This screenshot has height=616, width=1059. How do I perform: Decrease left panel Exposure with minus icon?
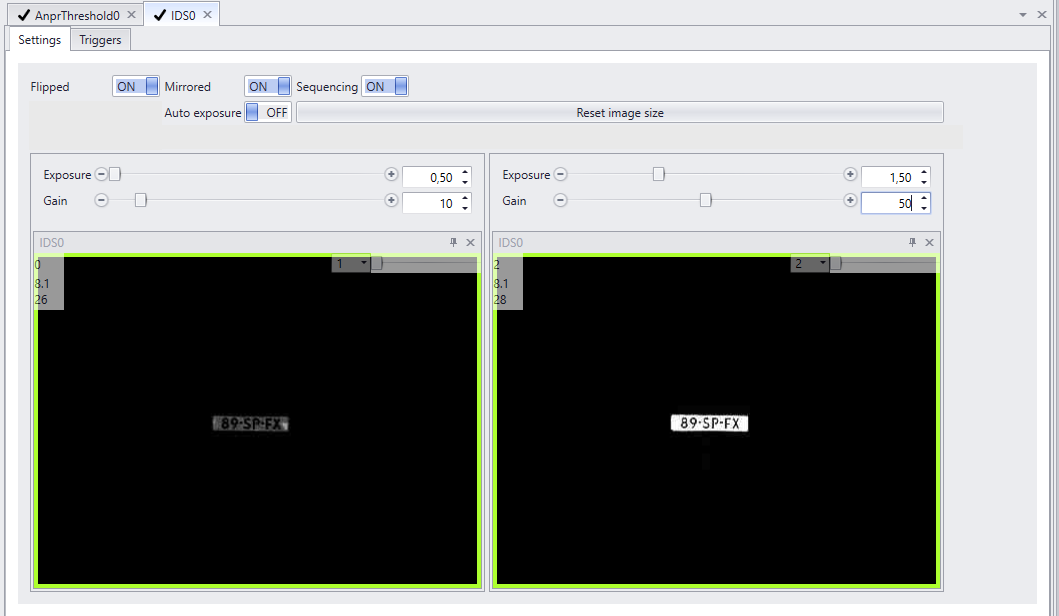(101, 174)
